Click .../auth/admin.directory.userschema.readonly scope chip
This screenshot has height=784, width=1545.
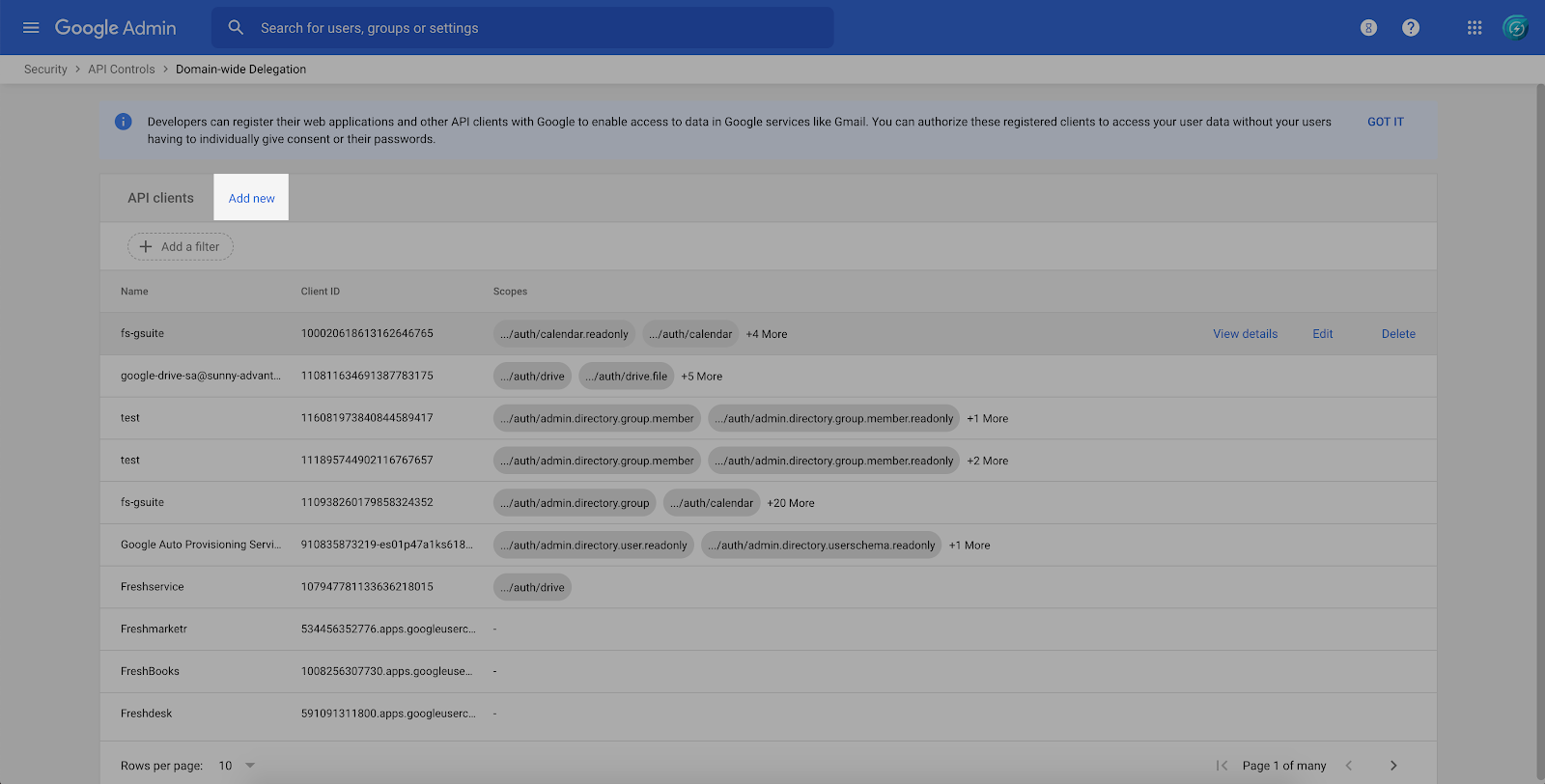[x=821, y=546]
